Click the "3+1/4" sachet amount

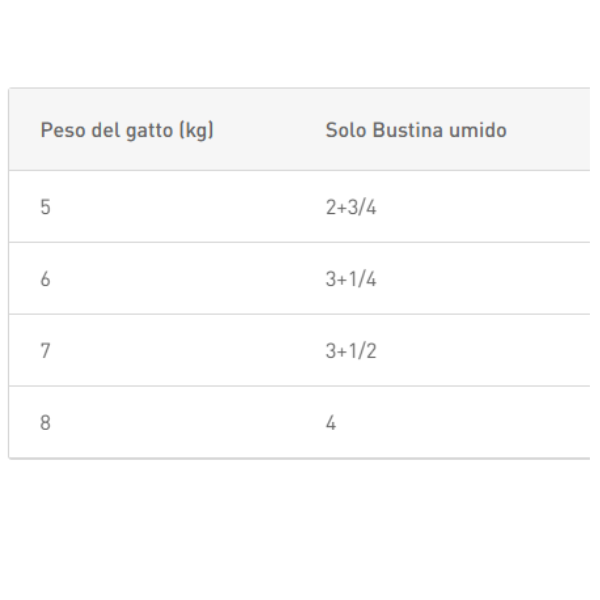346,281
